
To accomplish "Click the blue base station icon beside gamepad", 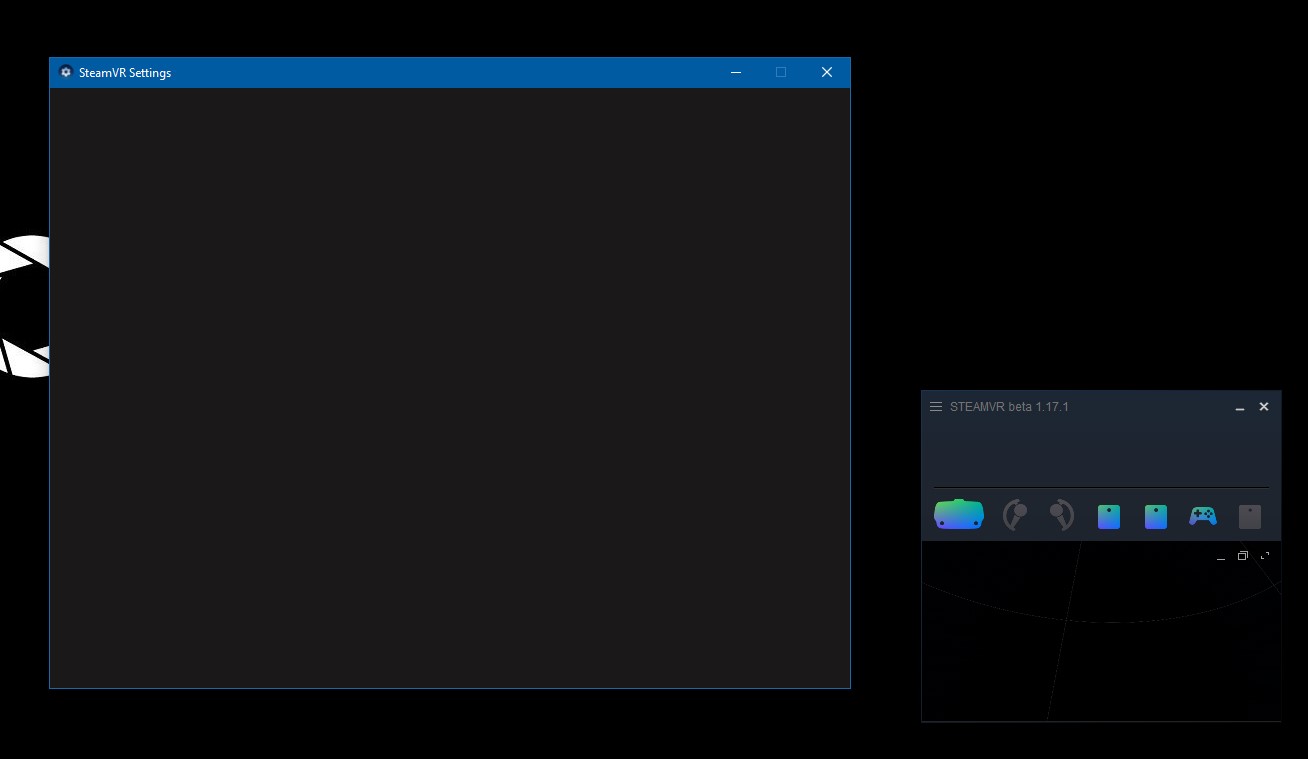I will (1156, 517).
